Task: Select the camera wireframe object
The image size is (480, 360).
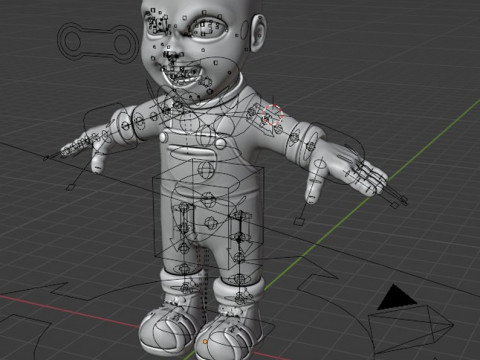Action: click(410, 328)
